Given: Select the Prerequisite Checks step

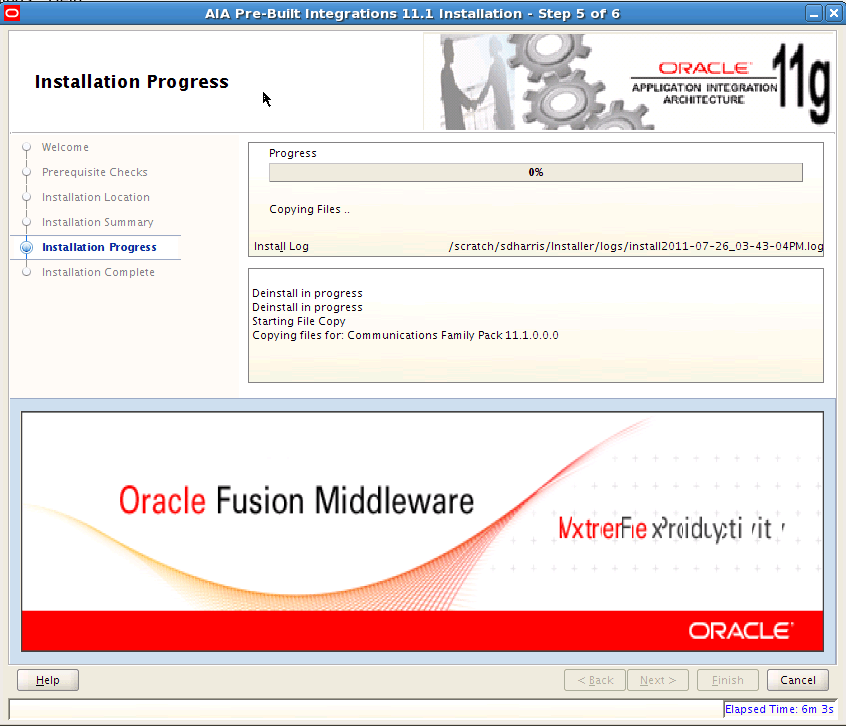Looking at the screenshot, I should (95, 172).
